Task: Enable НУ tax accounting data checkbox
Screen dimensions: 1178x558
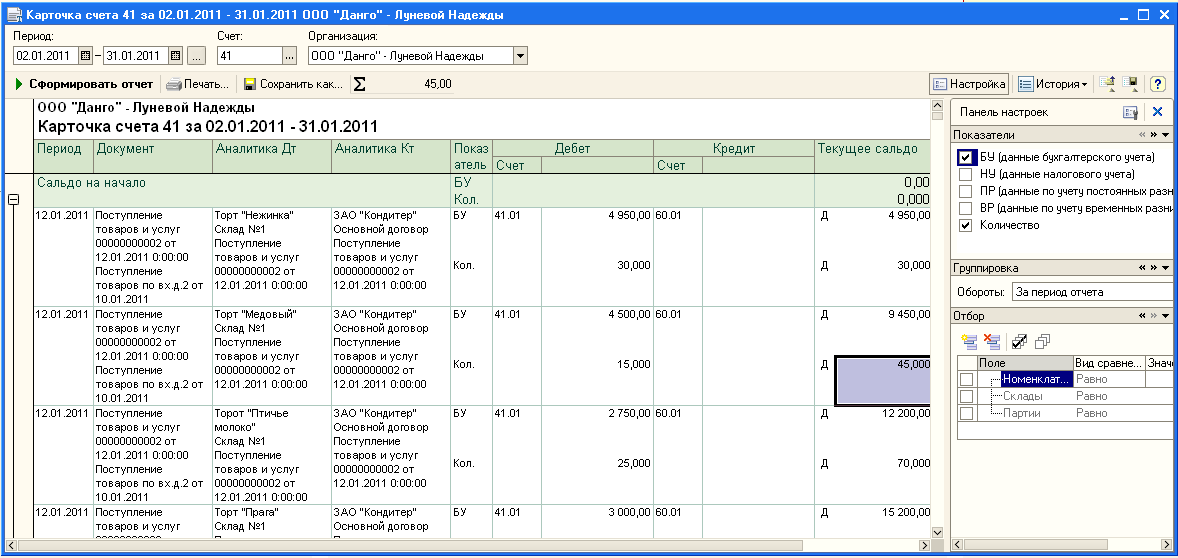Action: [x=965, y=174]
